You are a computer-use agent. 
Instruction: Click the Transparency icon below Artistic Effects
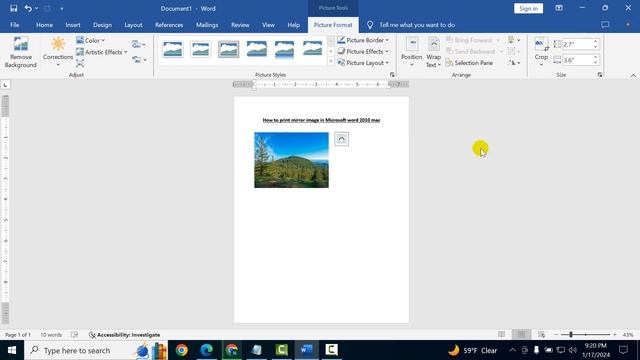coord(80,63)
